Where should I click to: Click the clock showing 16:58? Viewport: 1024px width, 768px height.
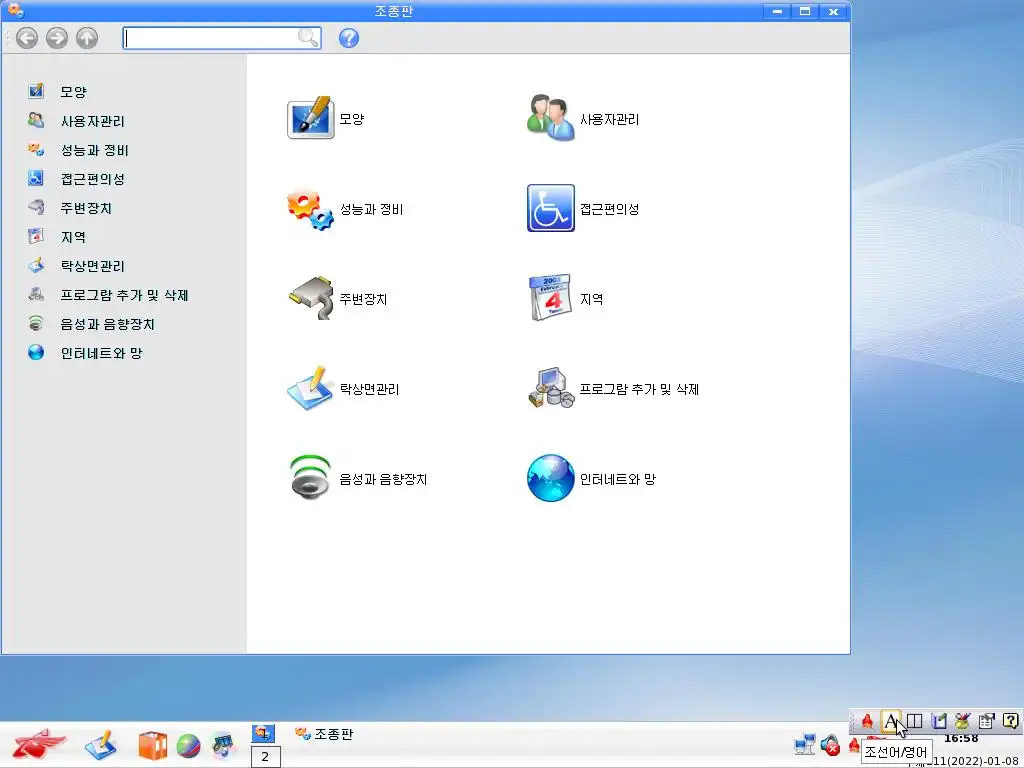tap(961, 739)
